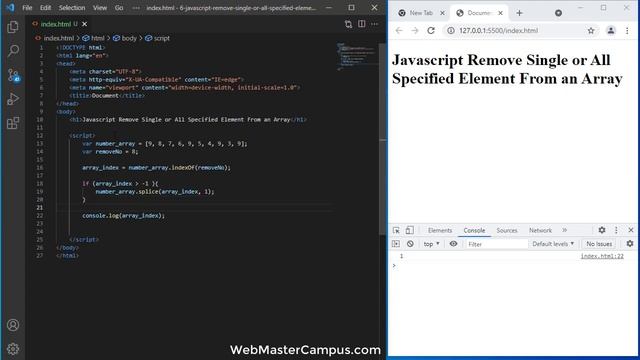Click the Open Changes icon in the editor toolbar
This screenshot has height=360, width=640.
(348, 24)
